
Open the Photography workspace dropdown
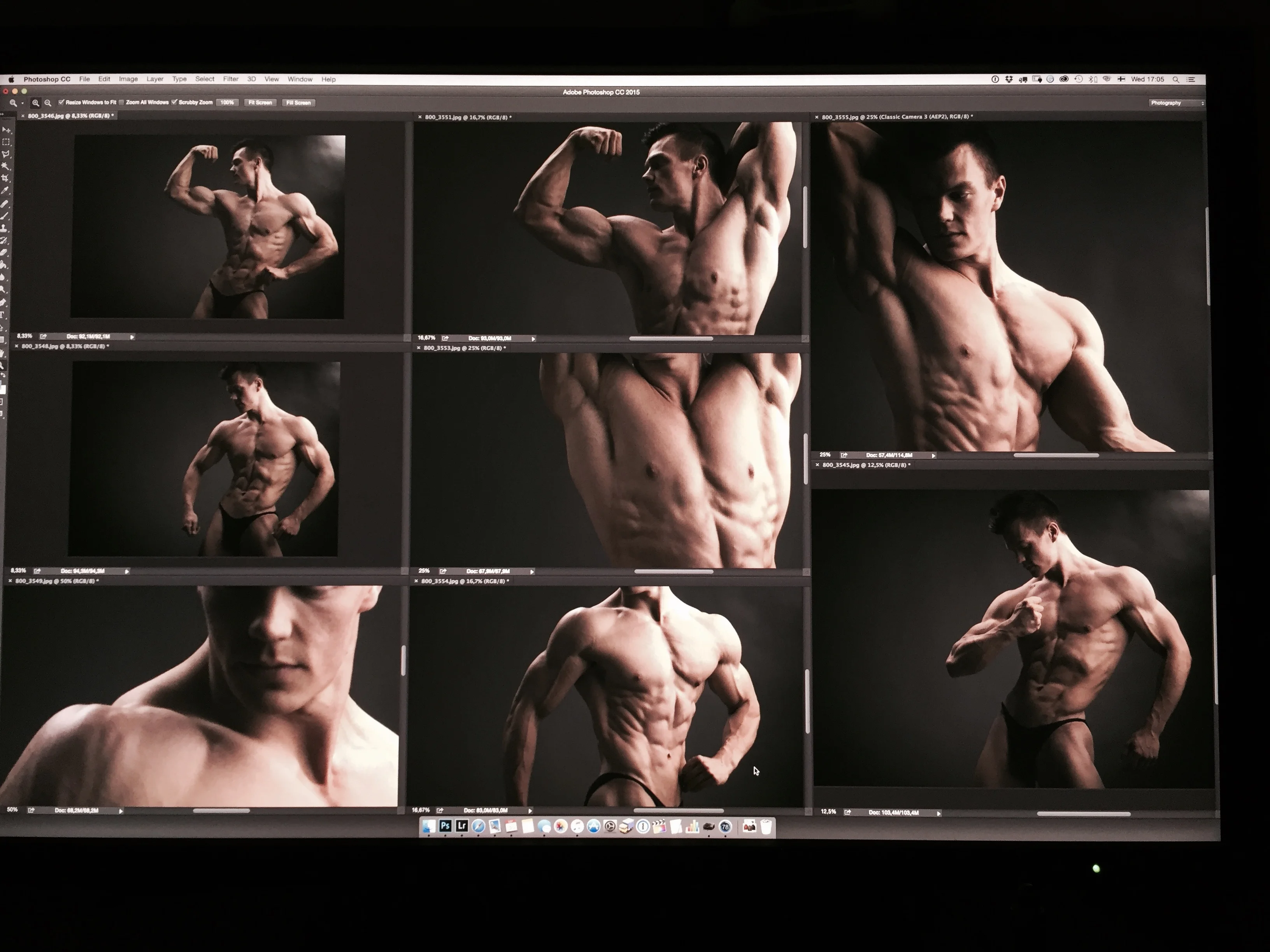[1176, 103]
